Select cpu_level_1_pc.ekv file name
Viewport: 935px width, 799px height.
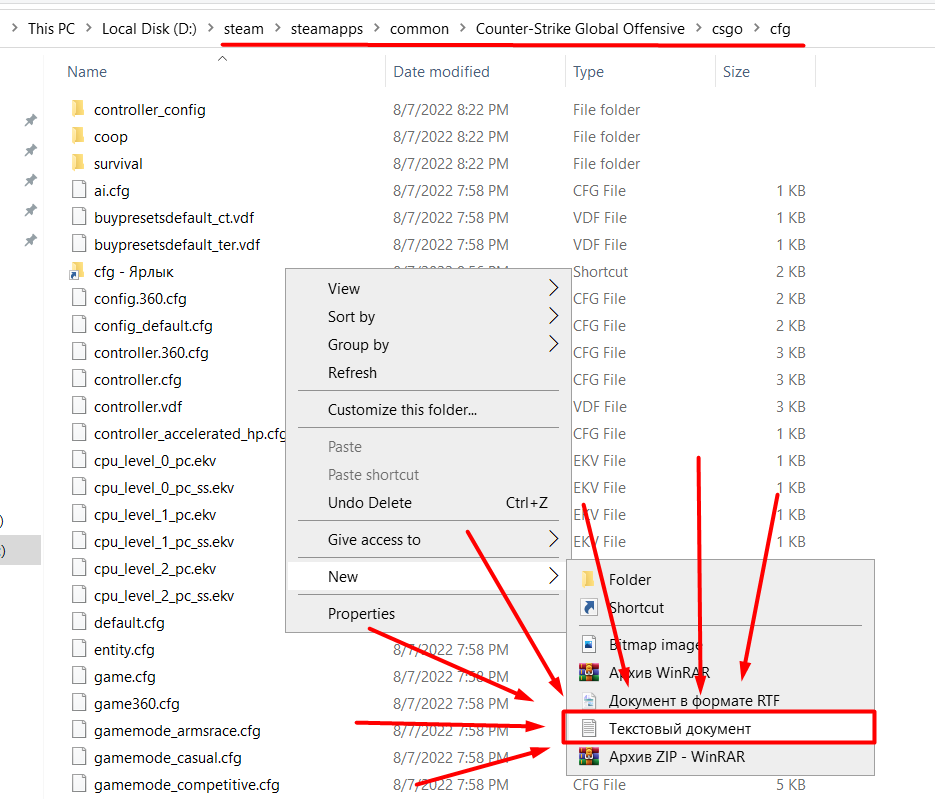click(x=154, y=514)
